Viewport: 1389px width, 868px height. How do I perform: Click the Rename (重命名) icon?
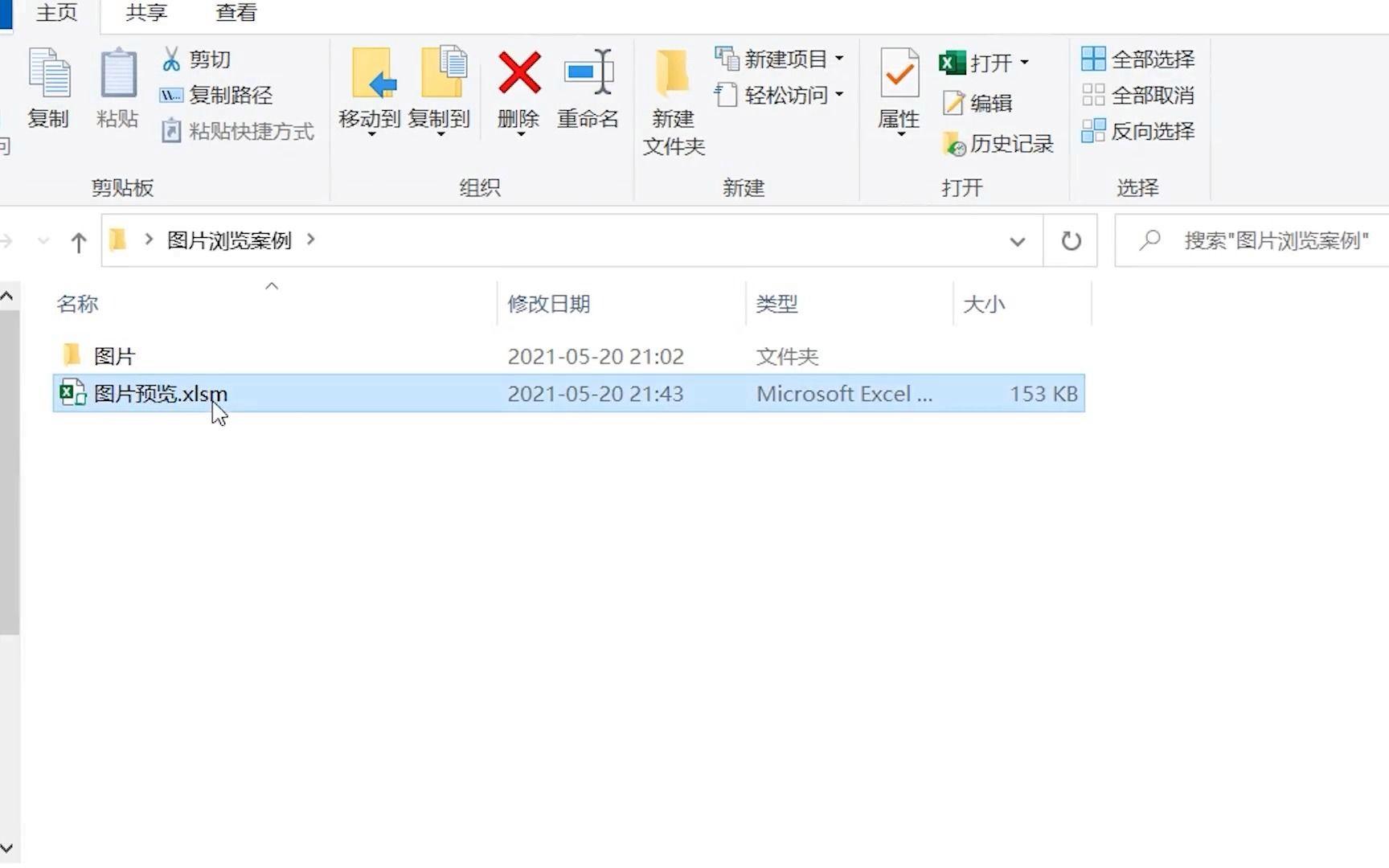588,74
